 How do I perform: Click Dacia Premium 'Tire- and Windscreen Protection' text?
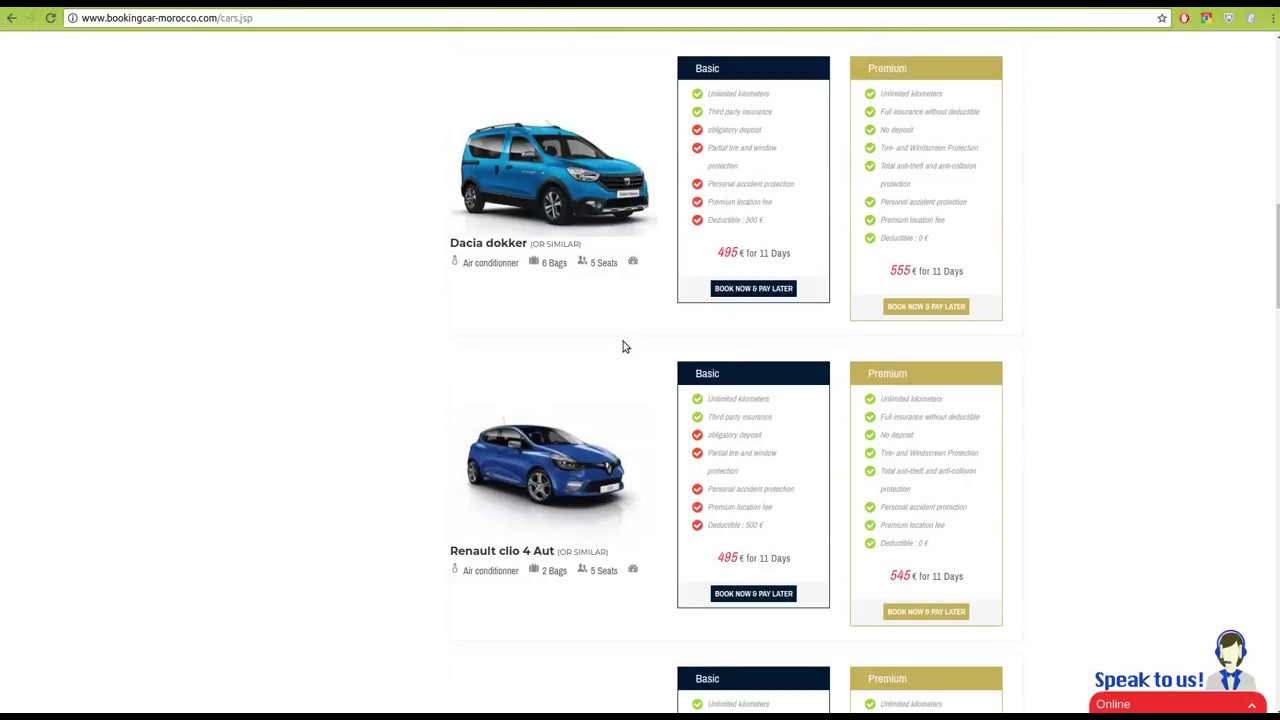(x=929, y=148)
